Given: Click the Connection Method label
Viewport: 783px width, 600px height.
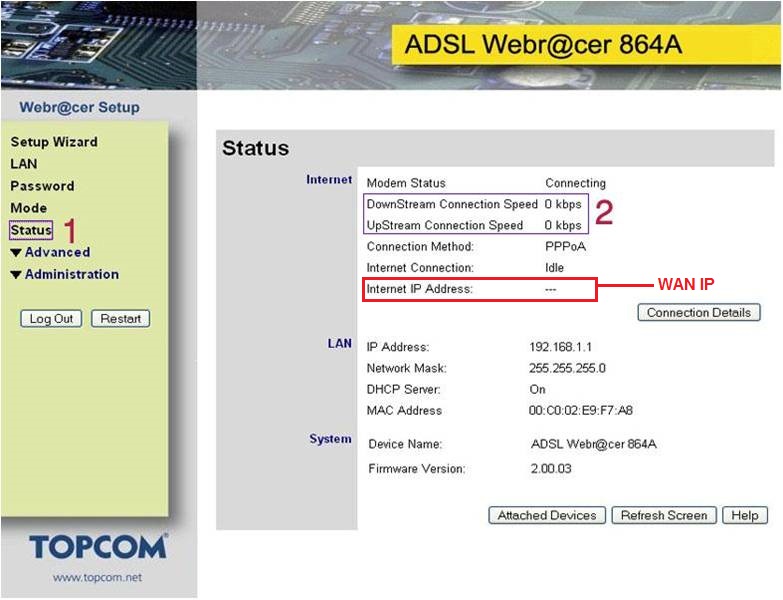Looking at the screenshot, I should coord(420,247).
